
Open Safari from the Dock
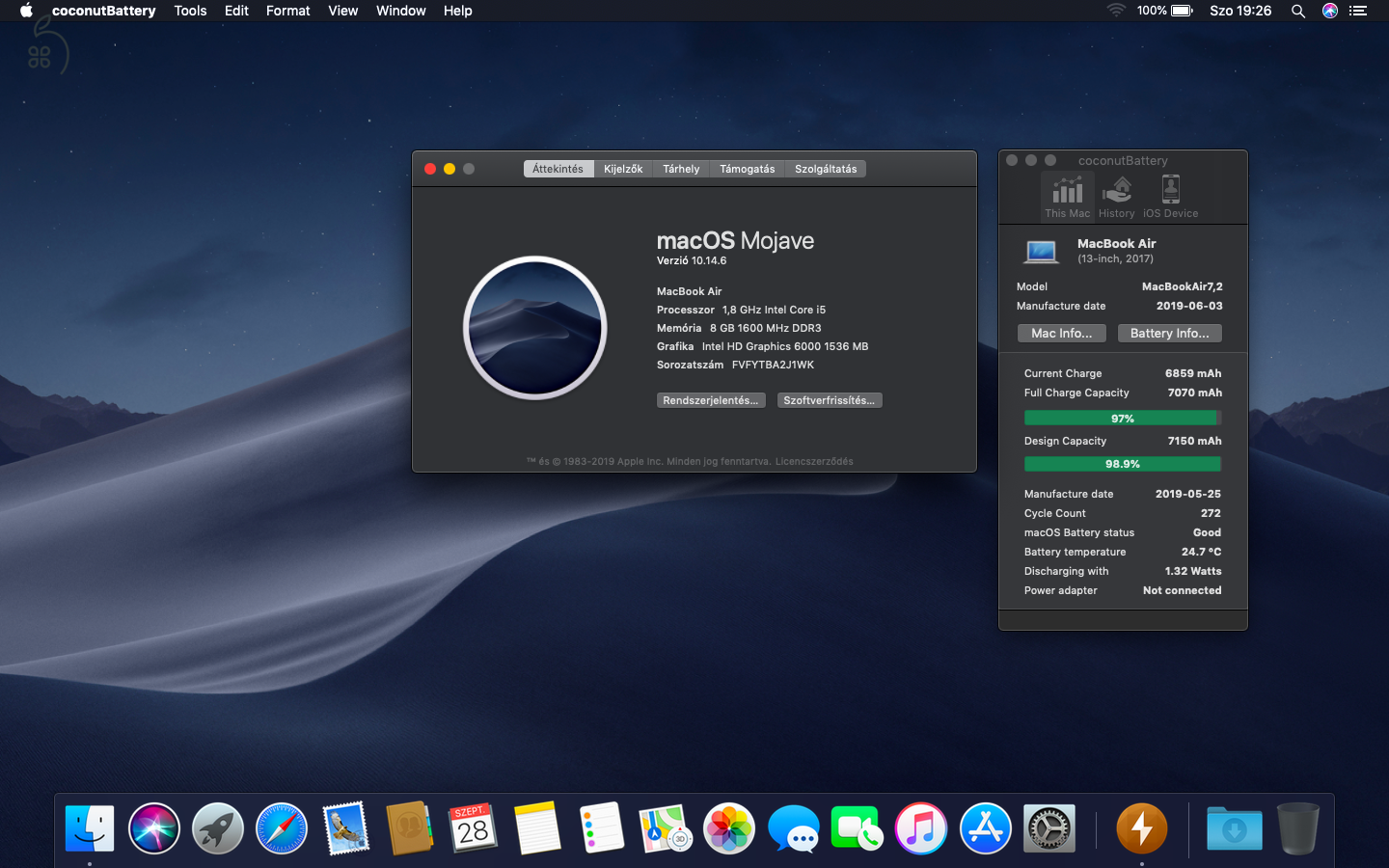coord(282,828)
